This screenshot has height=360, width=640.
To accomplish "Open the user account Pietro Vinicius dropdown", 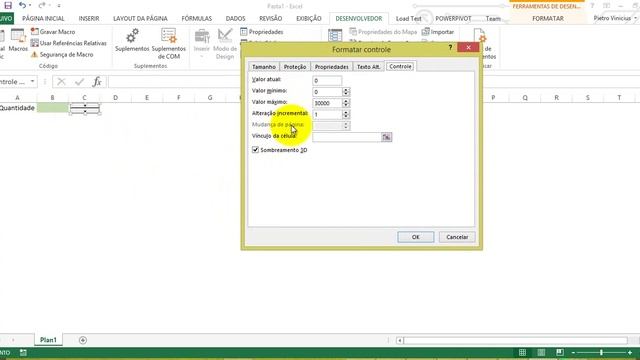I will coord(615,18).
